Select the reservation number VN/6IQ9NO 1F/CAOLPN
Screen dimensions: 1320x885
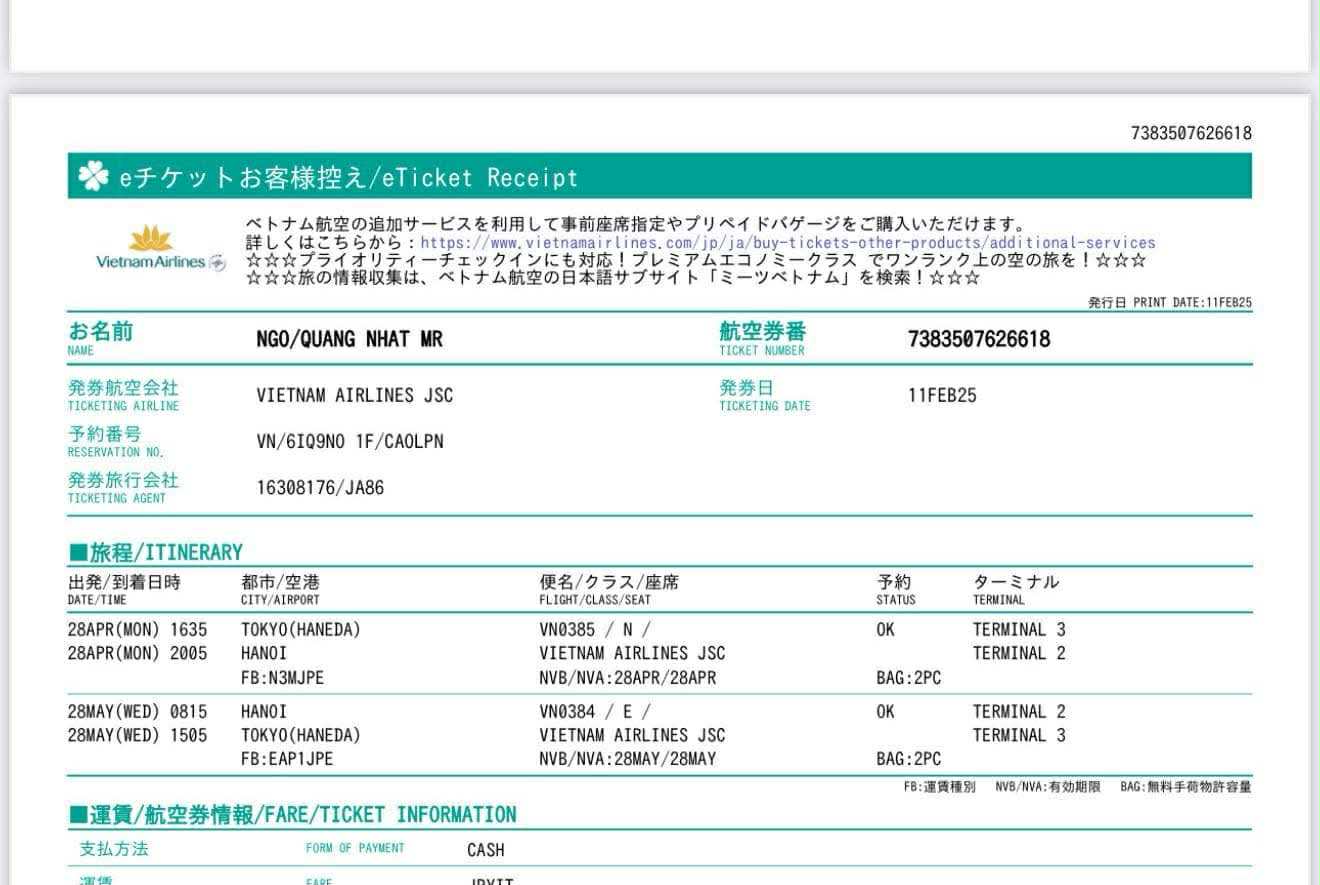[x=349, y=441]
